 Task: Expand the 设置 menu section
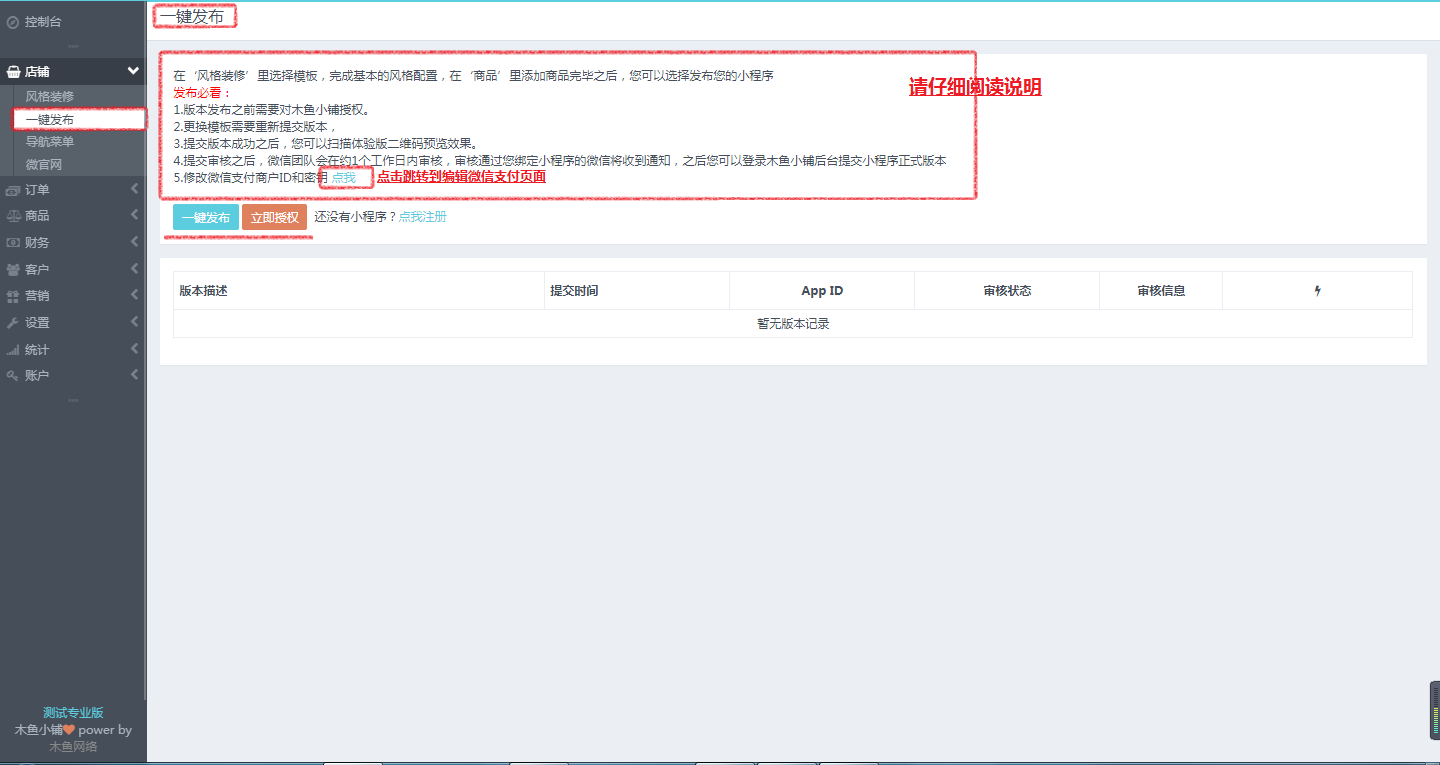[x=132, y=320]
